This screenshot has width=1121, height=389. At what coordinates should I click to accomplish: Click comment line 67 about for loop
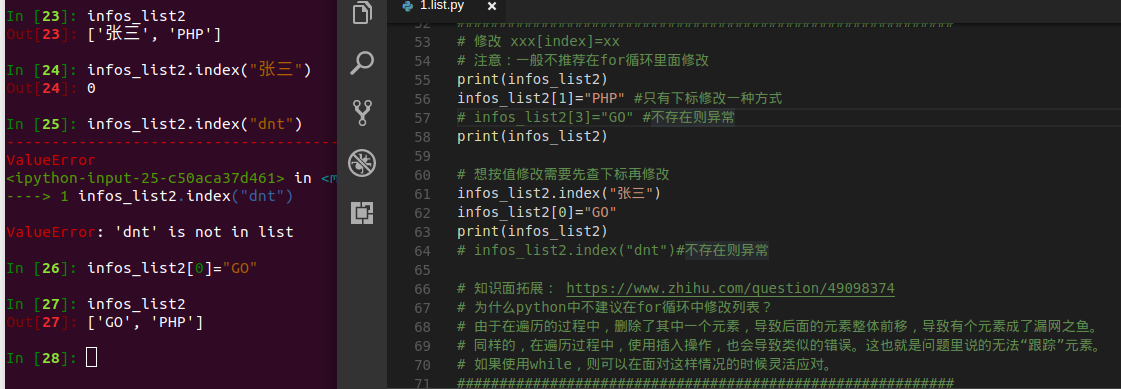[x=615, y=307]
